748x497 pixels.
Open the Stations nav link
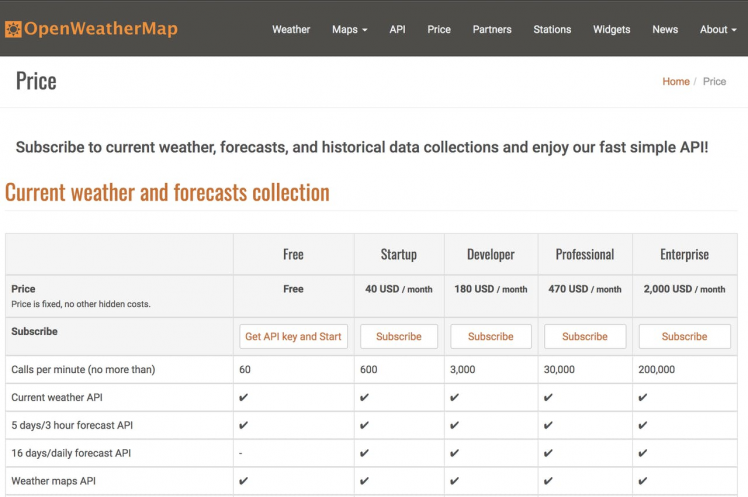552,30
